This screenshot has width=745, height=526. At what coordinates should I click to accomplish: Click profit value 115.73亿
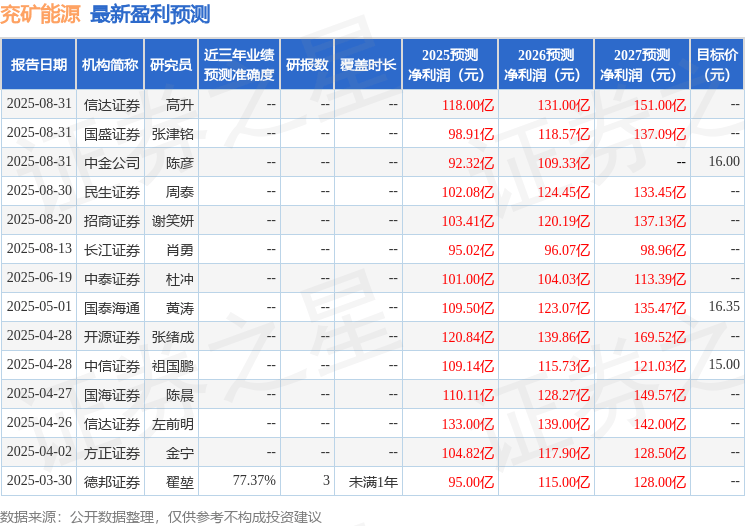[564, 366]
